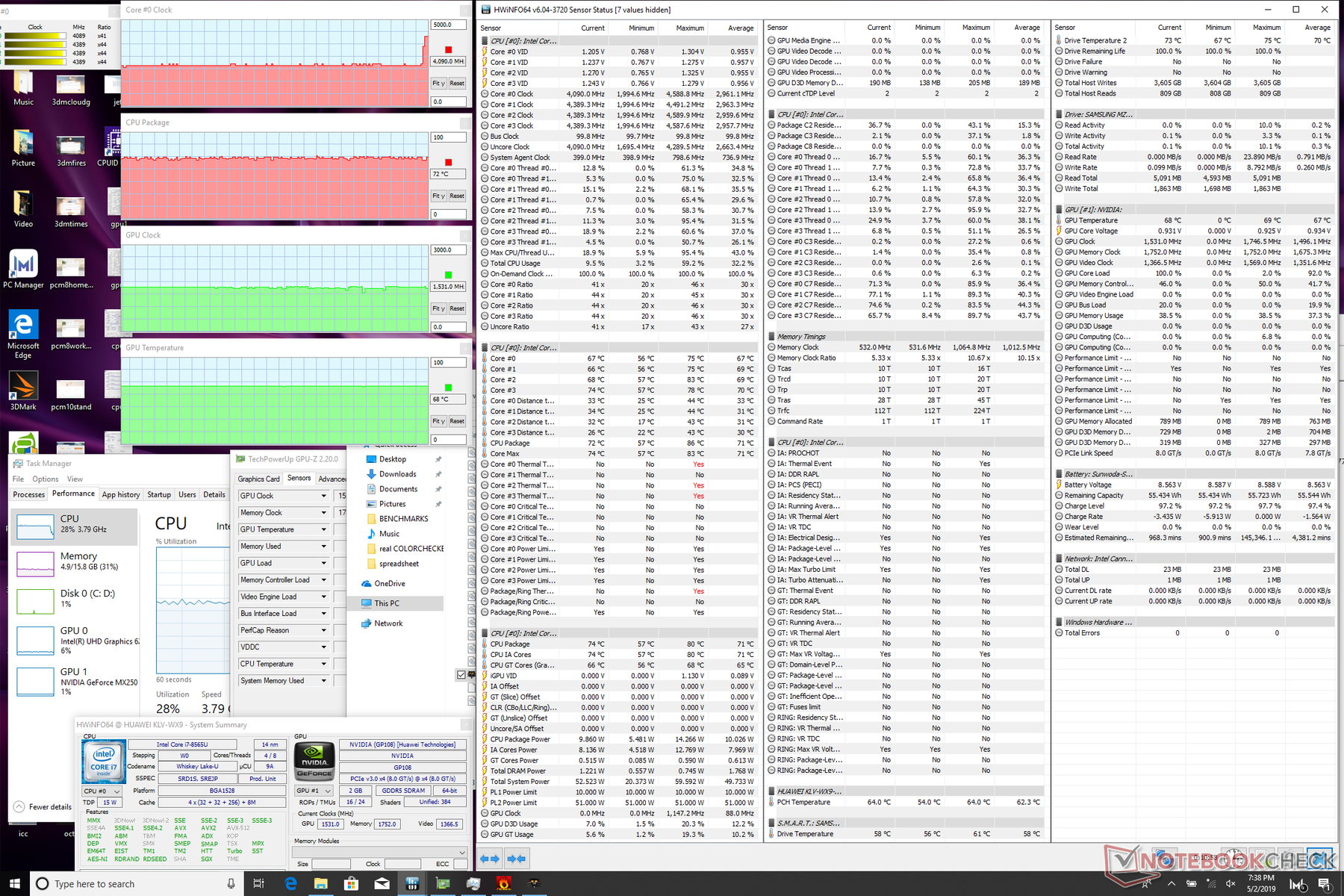Switch to the FurMark taskbar icon
Image resolution: width=1344 pixels, height=896 pixels.
(504, 883)
